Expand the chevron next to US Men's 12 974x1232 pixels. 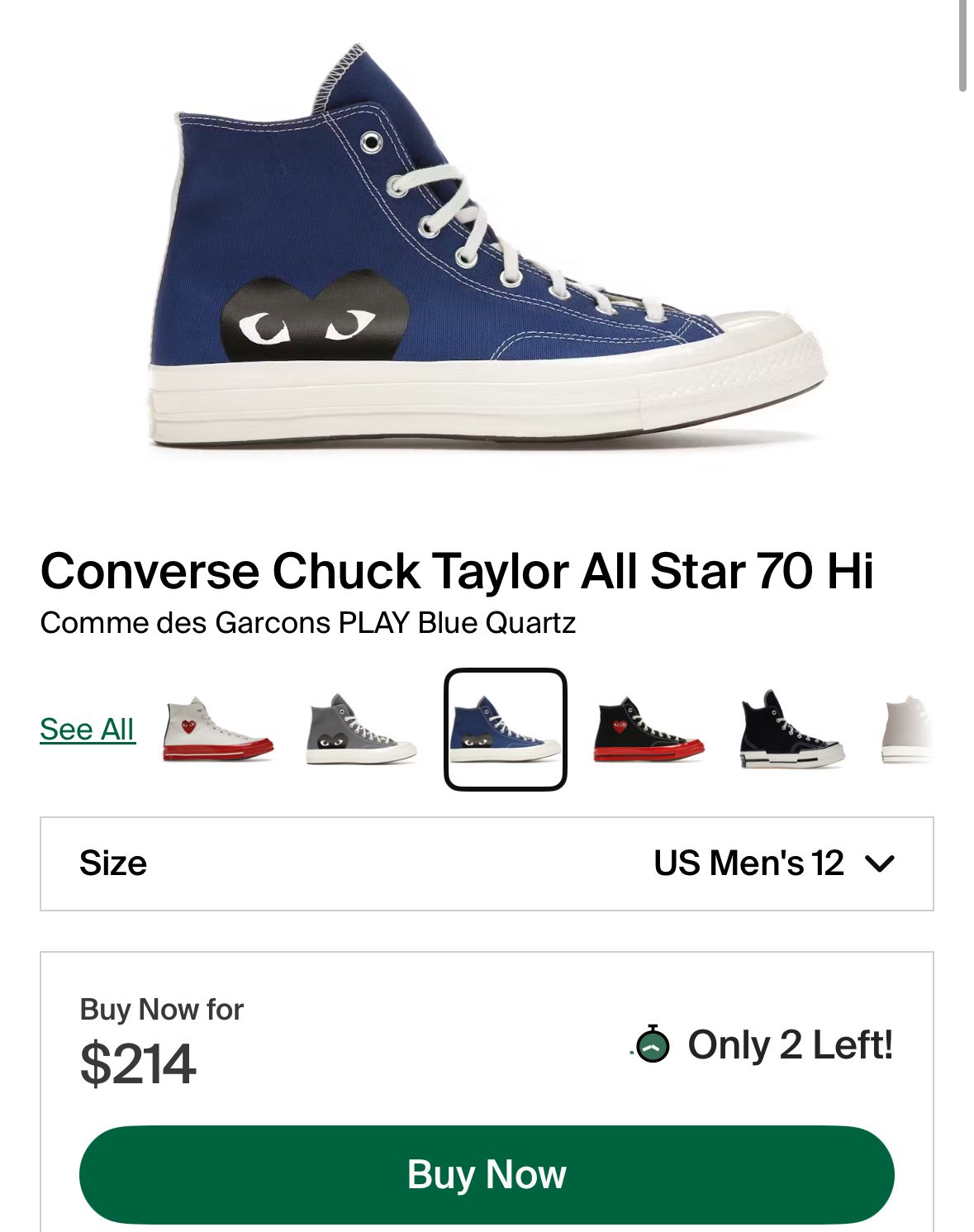(x=879, y=863)
